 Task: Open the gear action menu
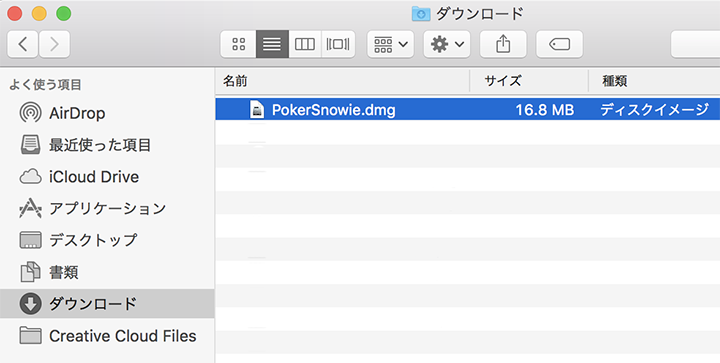pos(447,44)
